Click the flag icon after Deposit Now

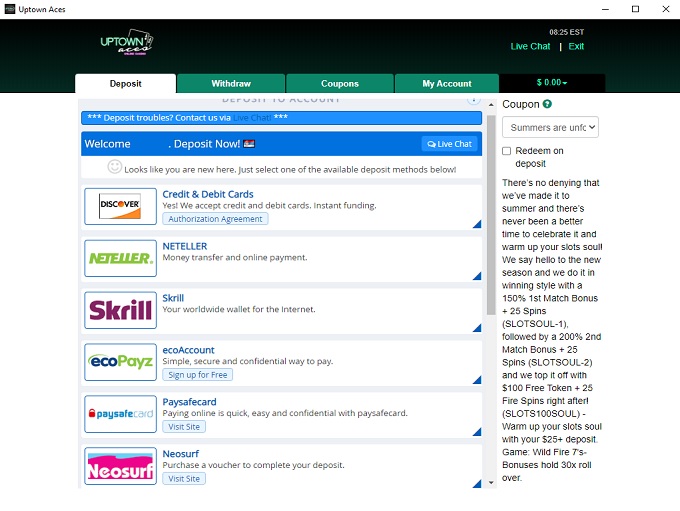(249, 144)
